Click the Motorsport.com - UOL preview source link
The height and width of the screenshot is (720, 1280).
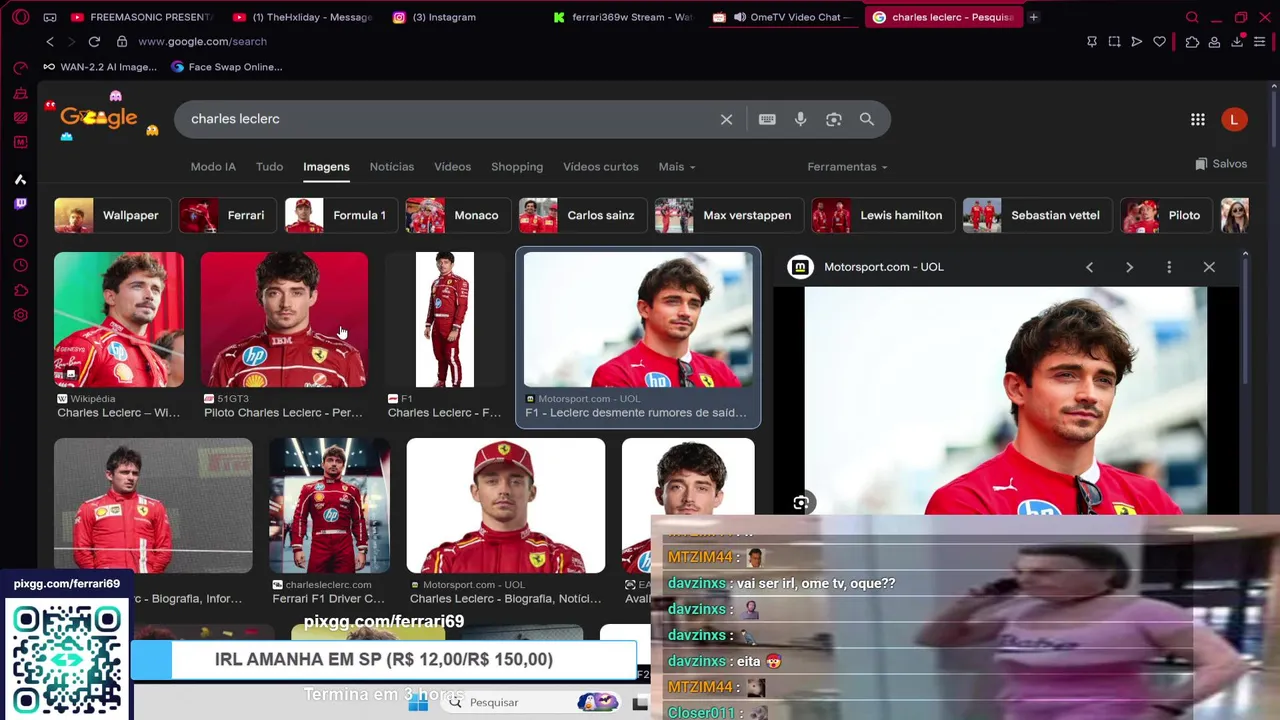(x=883, y=267)
